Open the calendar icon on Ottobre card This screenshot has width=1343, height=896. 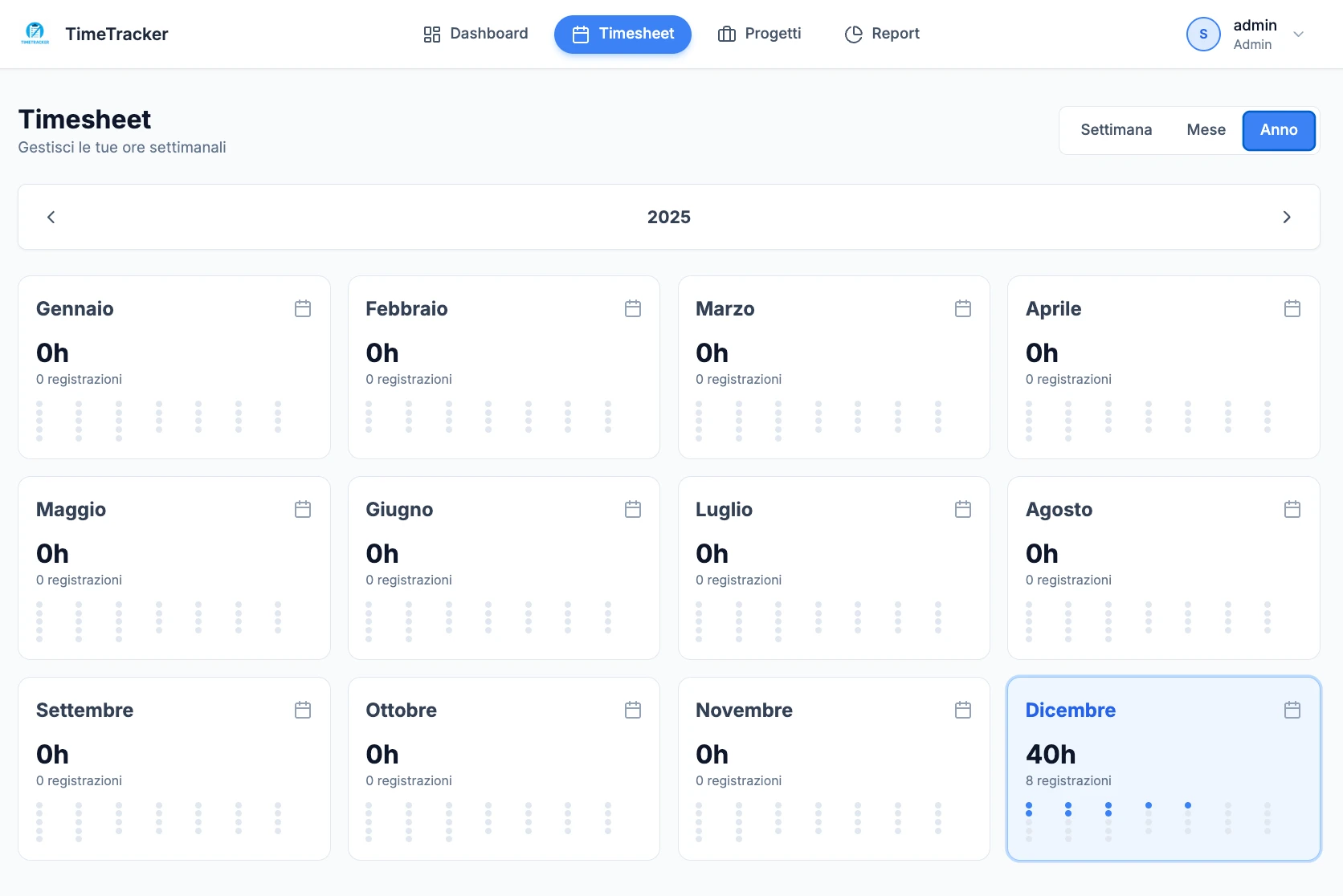pyautogui.click(x=633, y=710)
